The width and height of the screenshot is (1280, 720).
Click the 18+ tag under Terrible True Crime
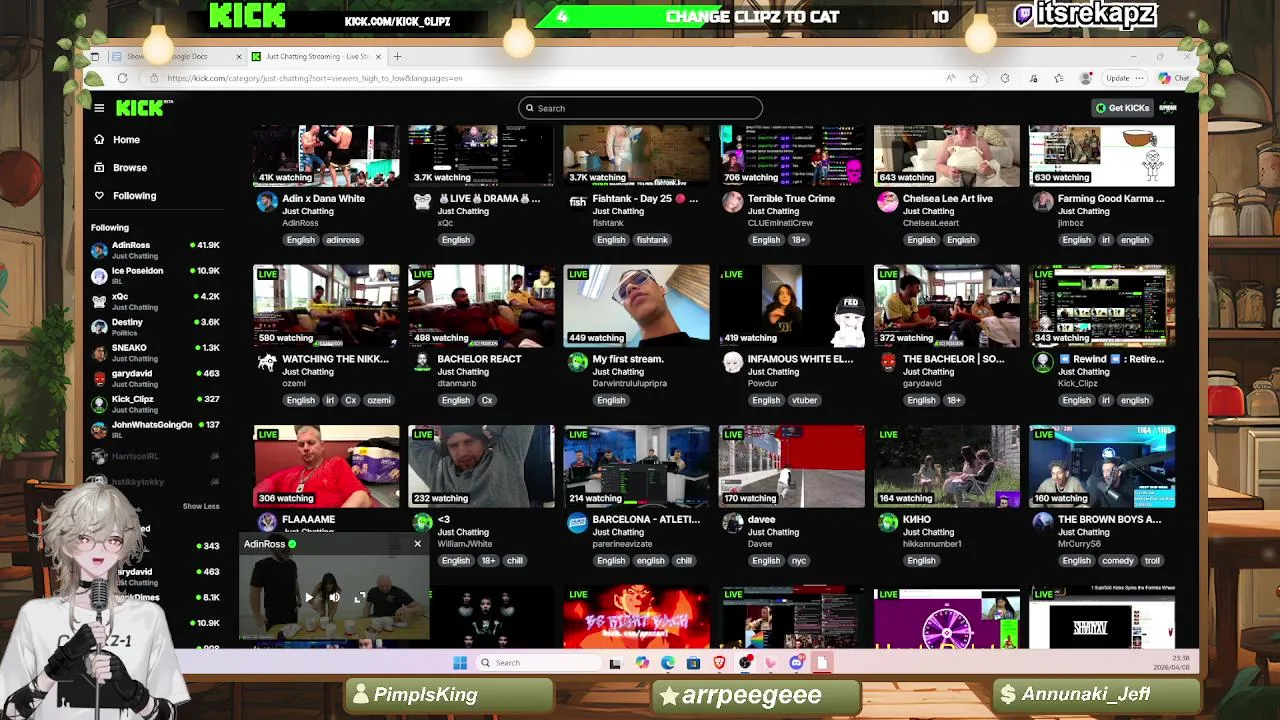(799, 240)
